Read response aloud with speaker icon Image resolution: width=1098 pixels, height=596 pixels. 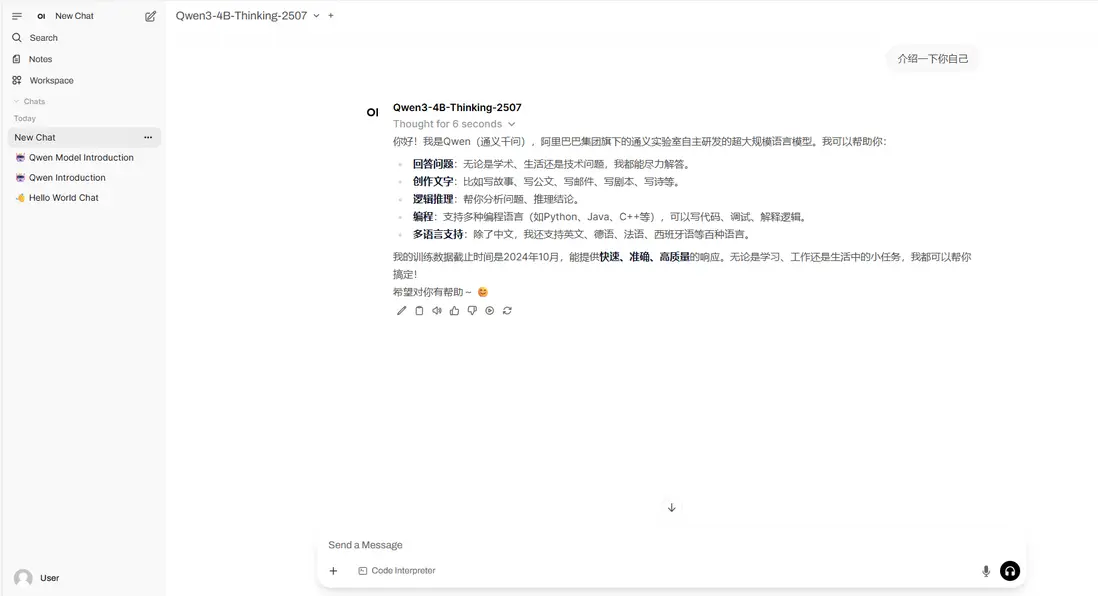[436, 311]
